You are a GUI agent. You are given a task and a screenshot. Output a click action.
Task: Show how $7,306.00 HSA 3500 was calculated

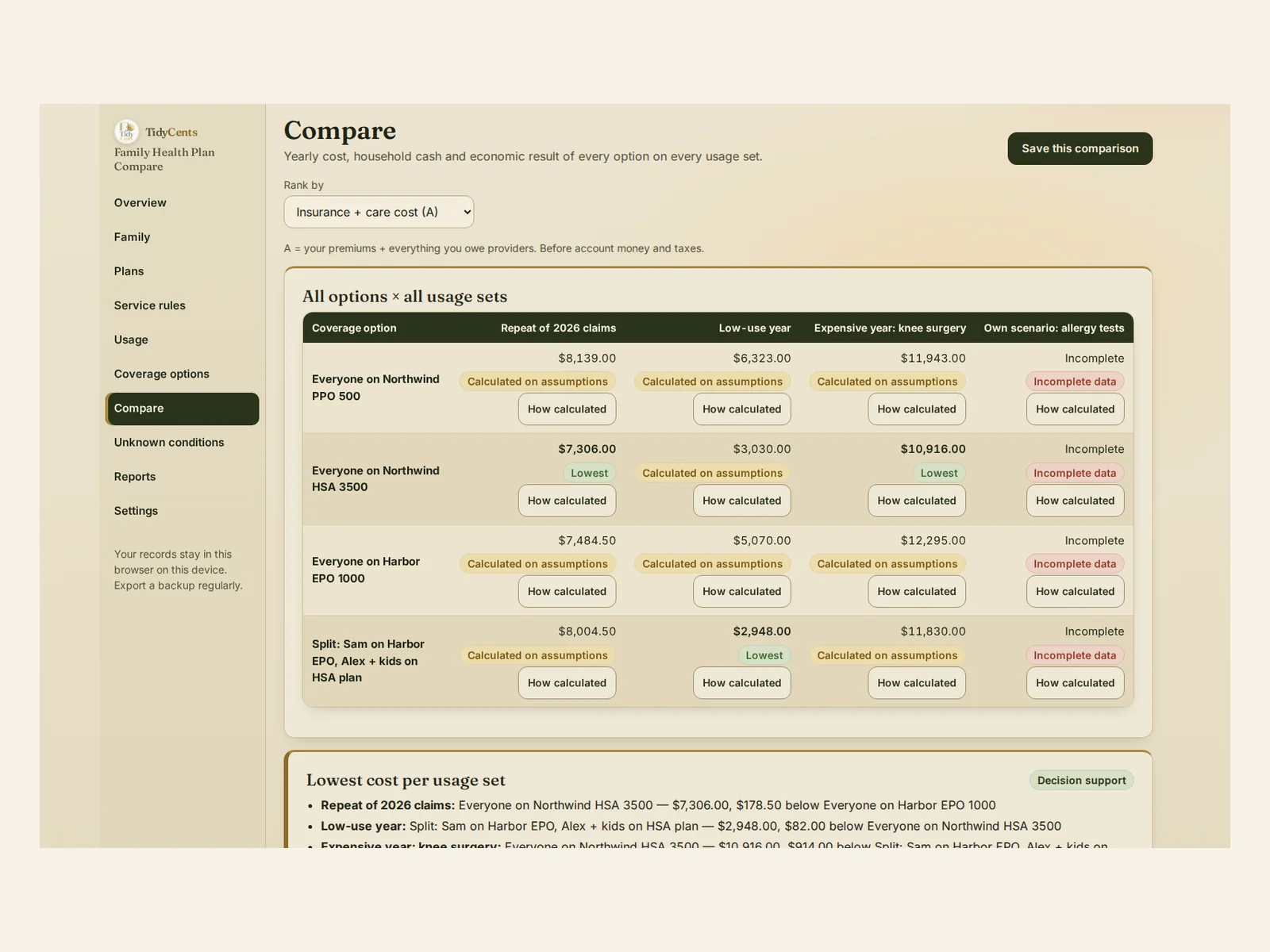(x=567, y=501)
